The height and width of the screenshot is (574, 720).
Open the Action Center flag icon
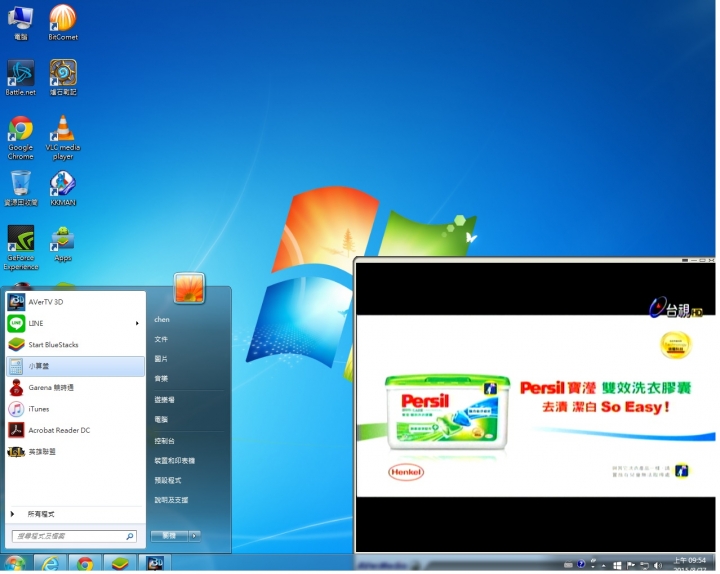630,565
